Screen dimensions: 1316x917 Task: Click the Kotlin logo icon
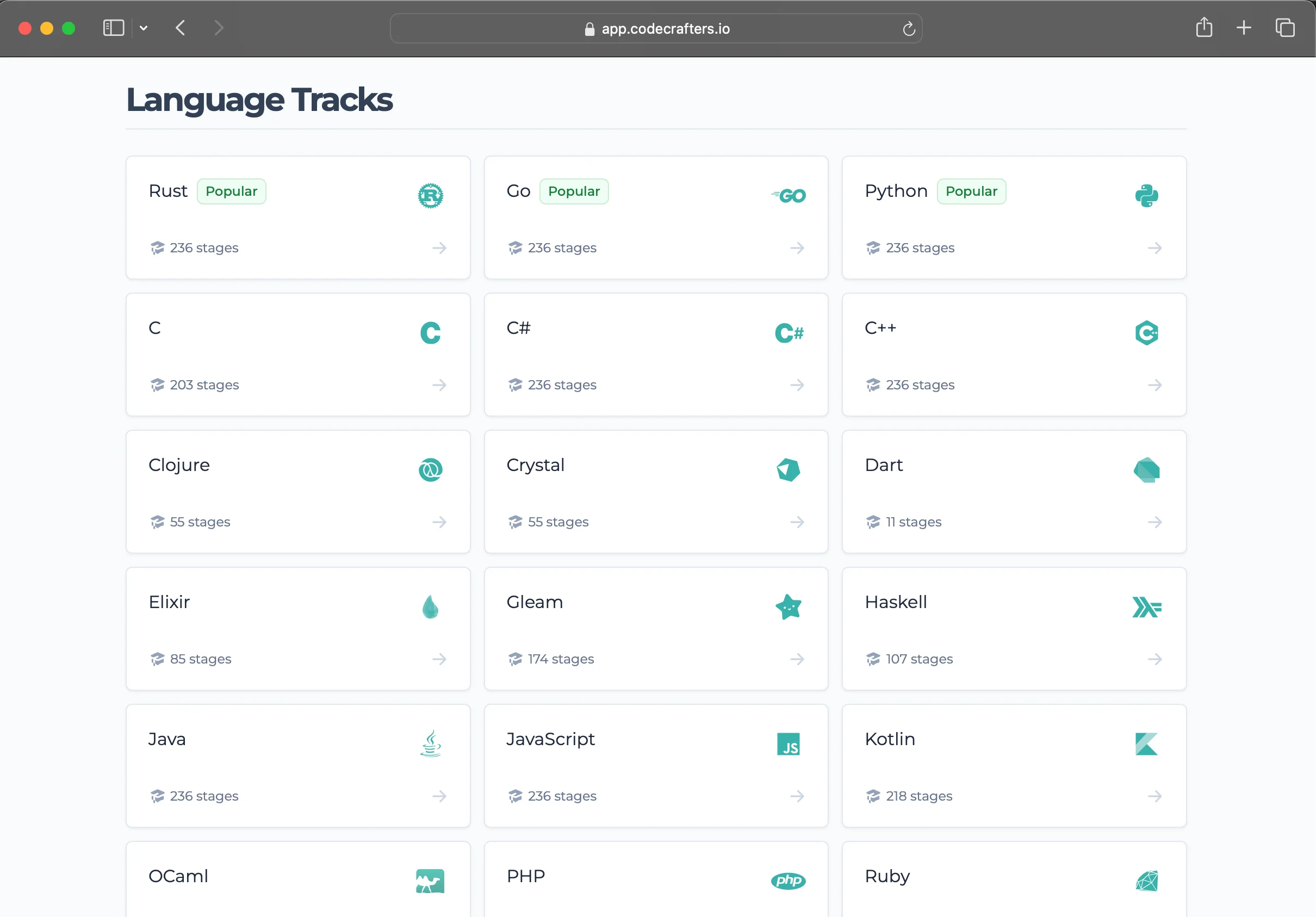[1147, 744]
